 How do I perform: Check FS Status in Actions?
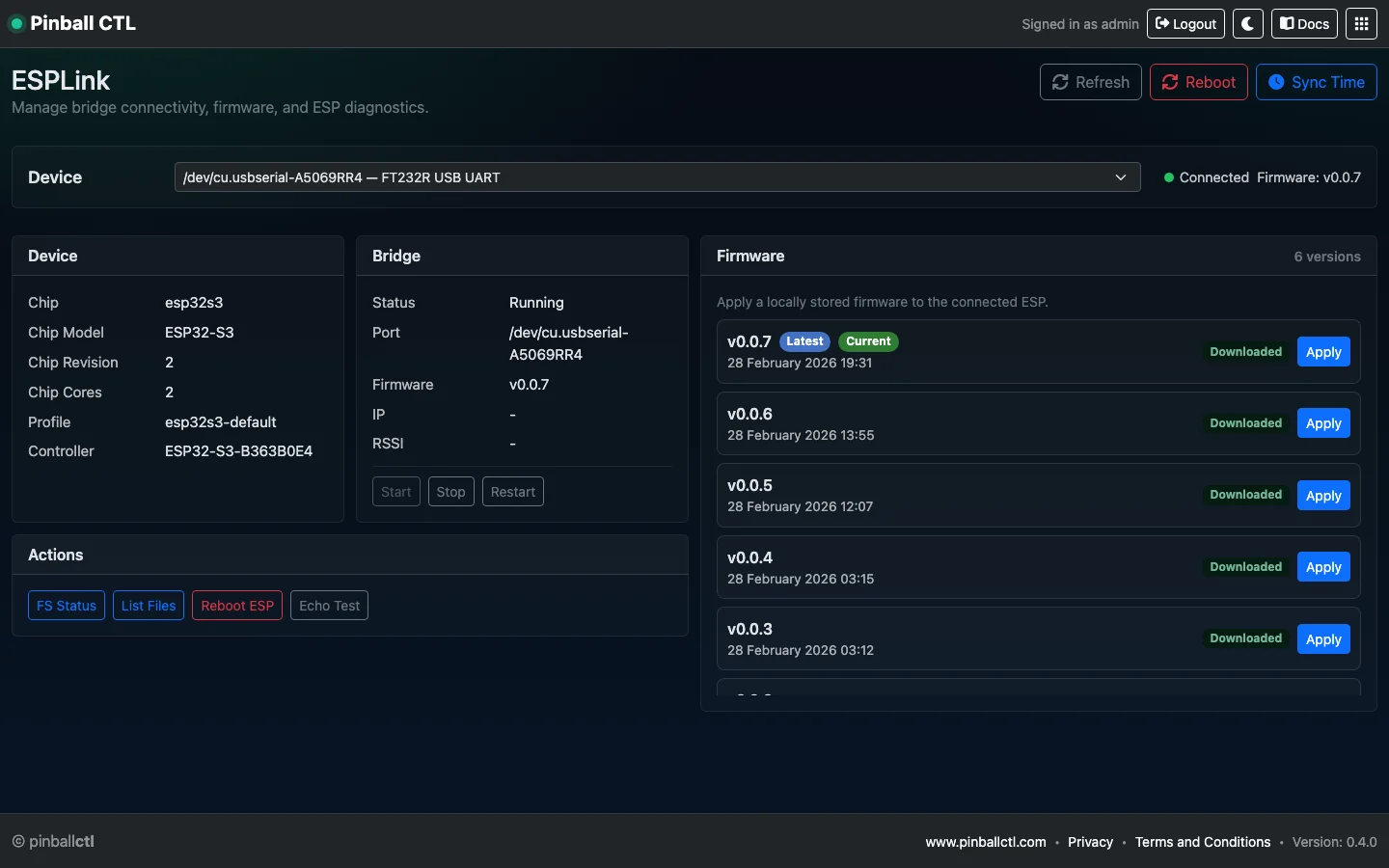click(67, 606)
